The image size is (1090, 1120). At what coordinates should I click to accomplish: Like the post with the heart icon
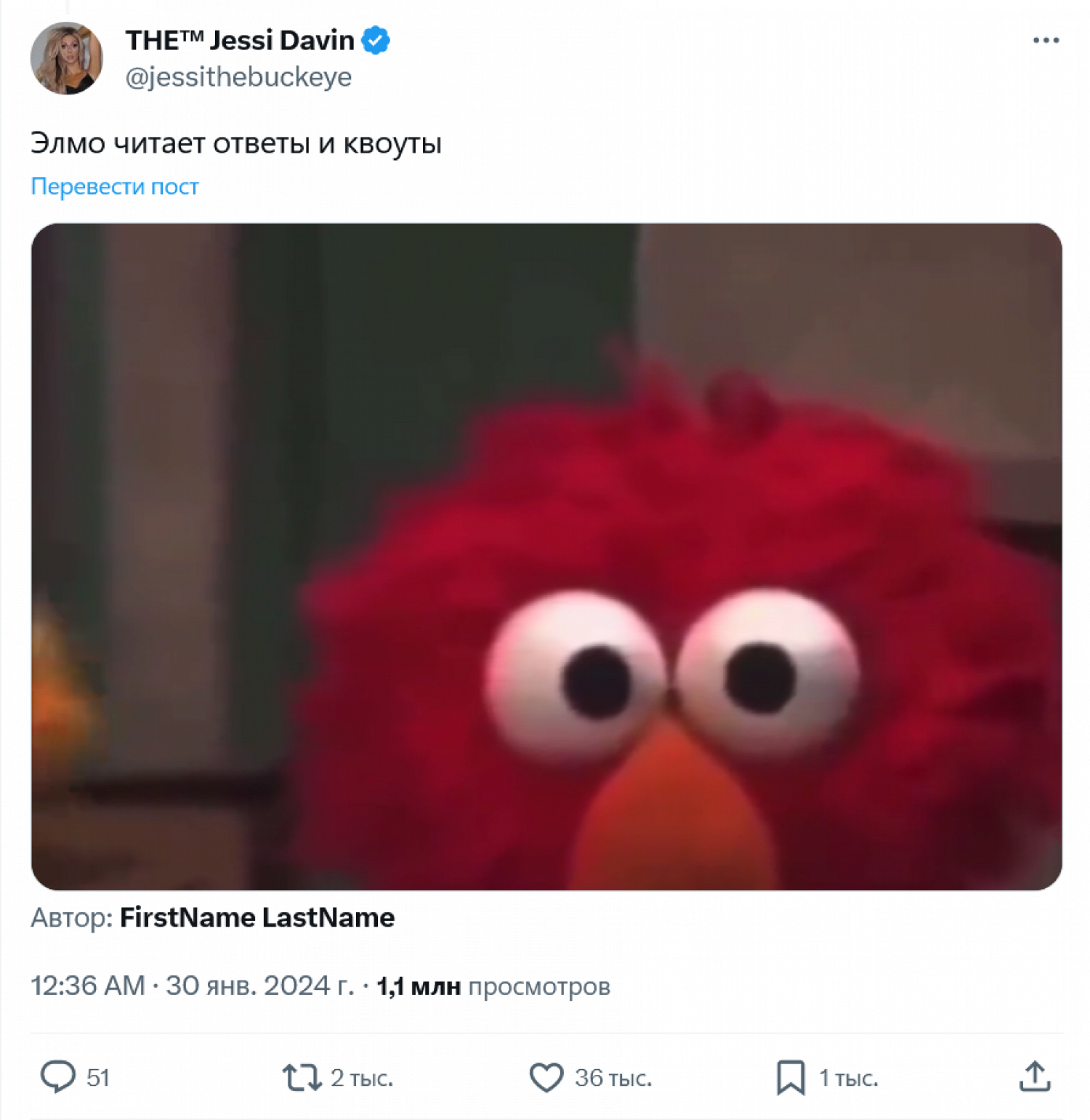click(546, 1077)
